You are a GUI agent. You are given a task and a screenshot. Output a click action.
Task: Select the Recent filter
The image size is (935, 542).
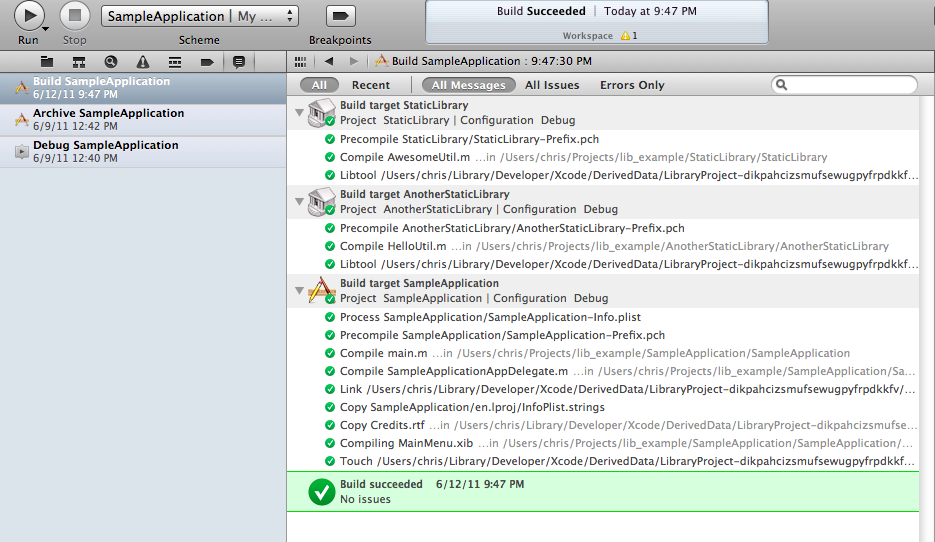point(370,85)
